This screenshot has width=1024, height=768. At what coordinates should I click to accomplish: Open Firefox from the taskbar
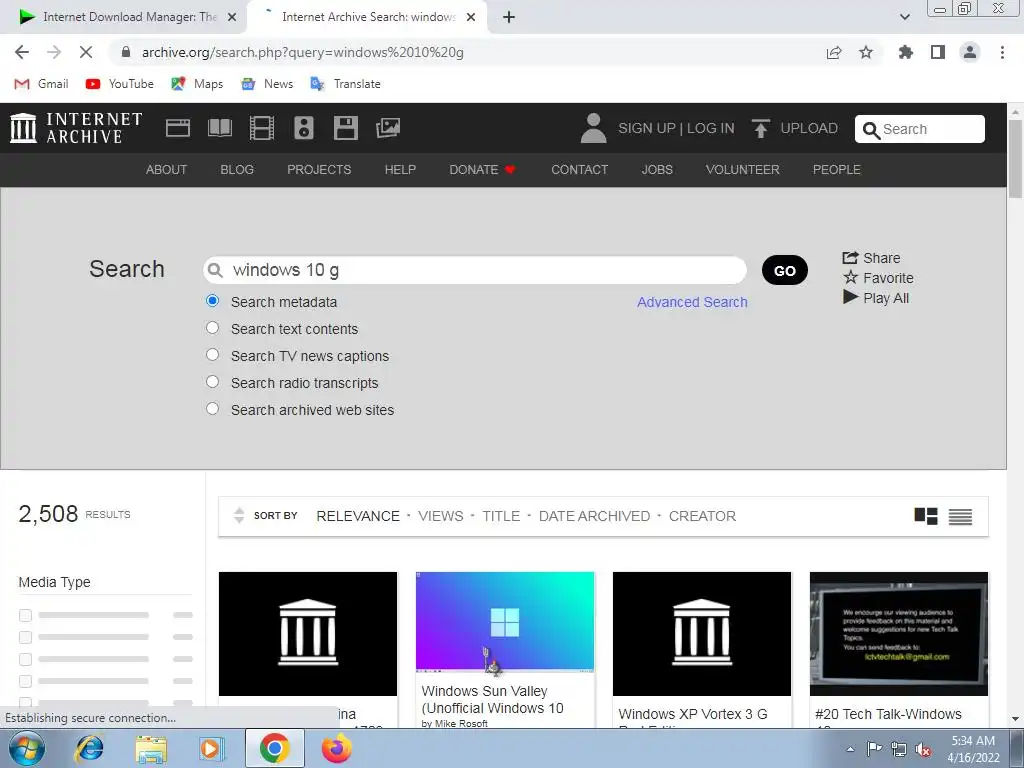[336, 748]
